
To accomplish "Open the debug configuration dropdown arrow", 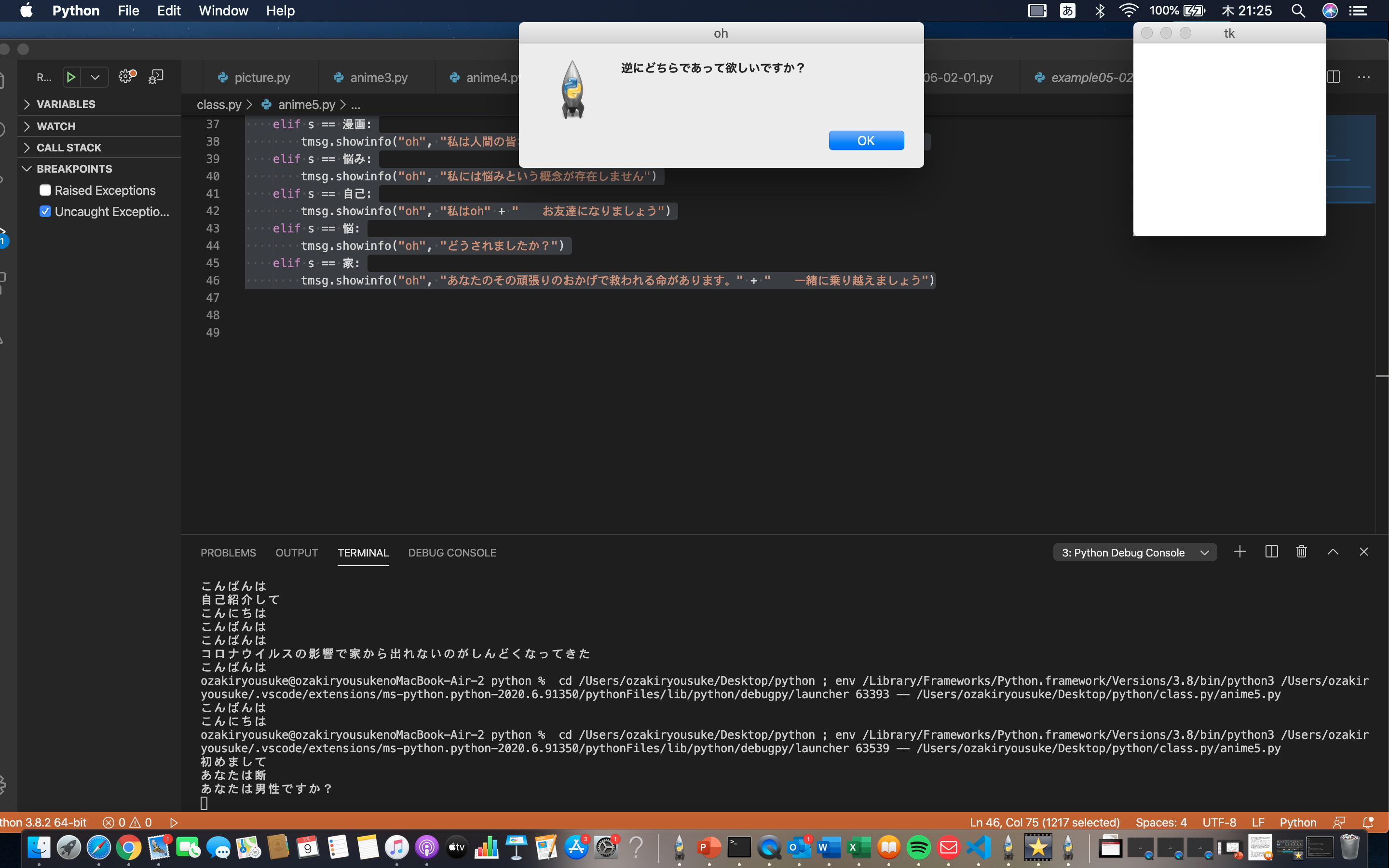I will [x=95, y=77].
